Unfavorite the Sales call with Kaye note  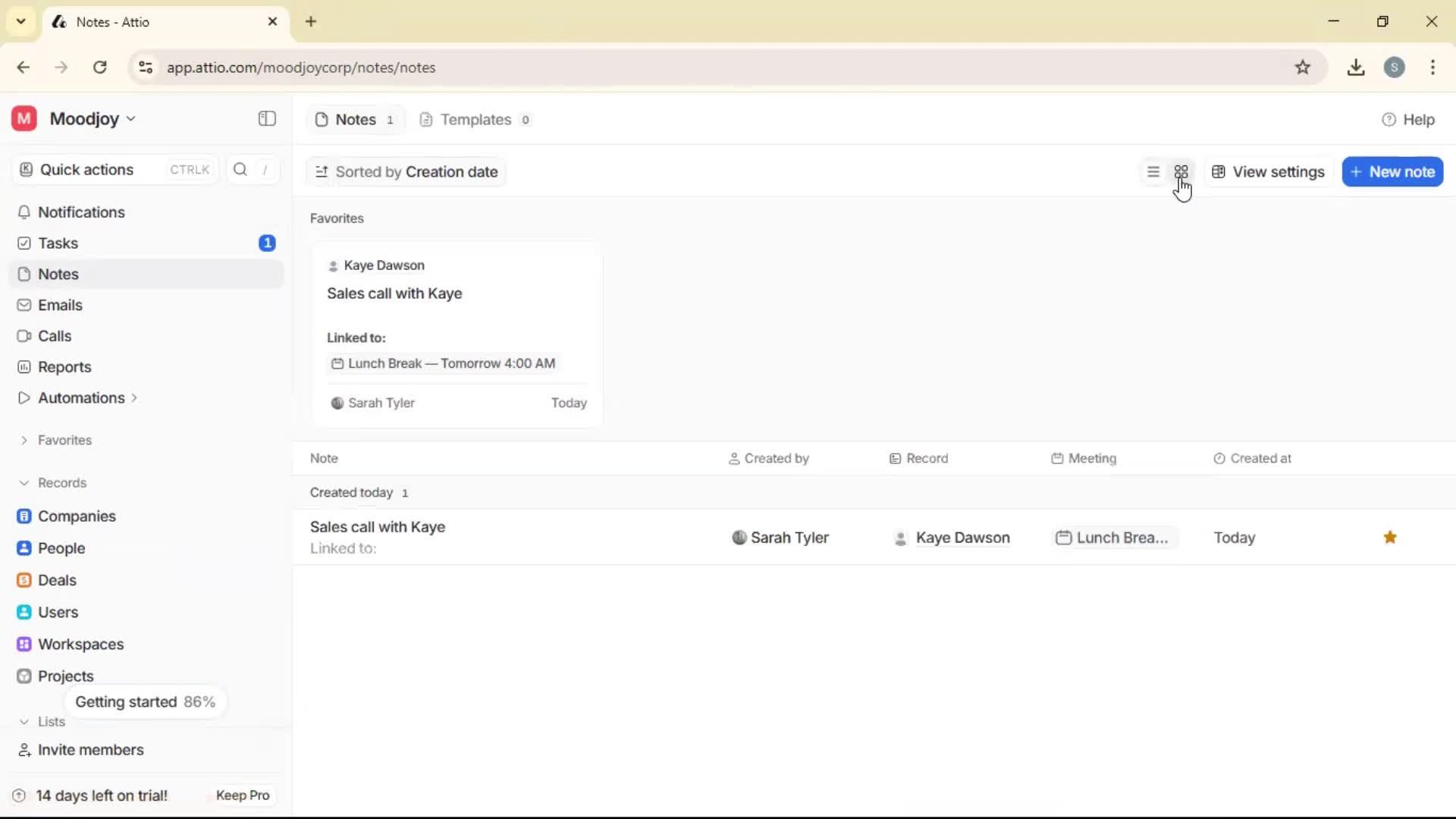pos(1390,537)
